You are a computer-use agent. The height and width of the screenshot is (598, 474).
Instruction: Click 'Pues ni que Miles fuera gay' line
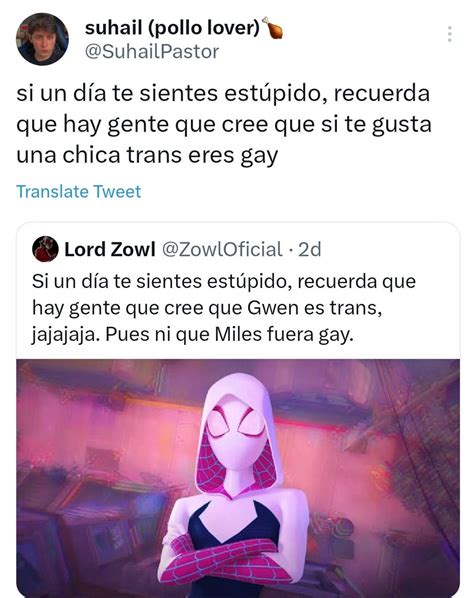tap(230, 335)
